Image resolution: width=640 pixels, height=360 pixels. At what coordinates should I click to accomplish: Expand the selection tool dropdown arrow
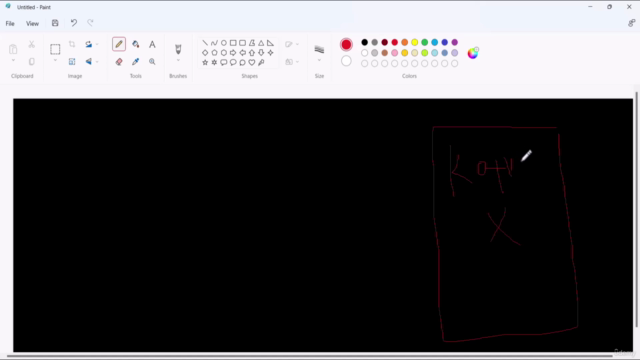[x=55, y=60]
